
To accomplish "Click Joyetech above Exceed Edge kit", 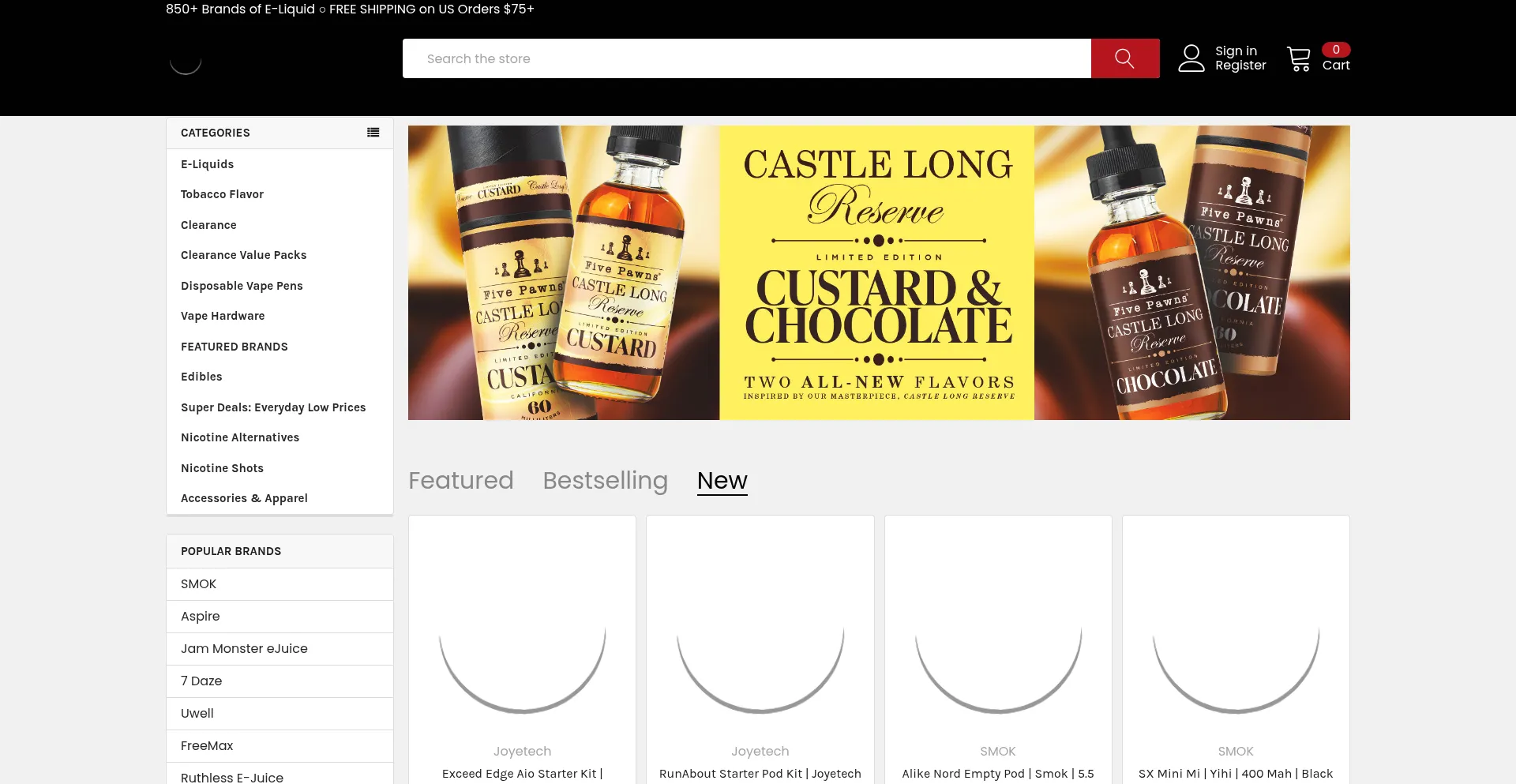I will pyautogui.click(x=522, y=752).
